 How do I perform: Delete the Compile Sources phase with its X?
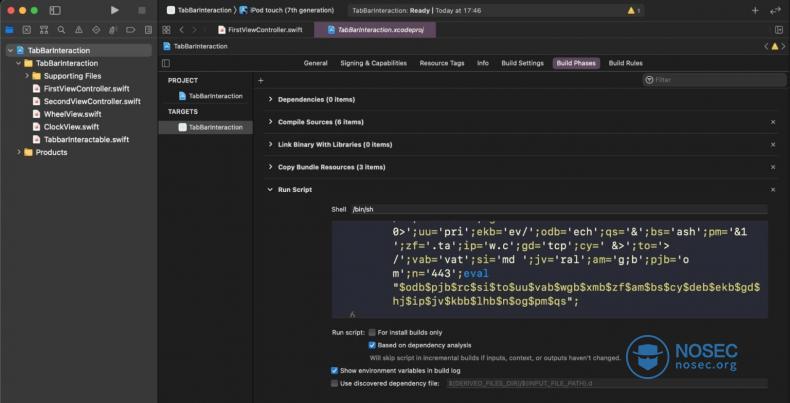pos(773,122)
